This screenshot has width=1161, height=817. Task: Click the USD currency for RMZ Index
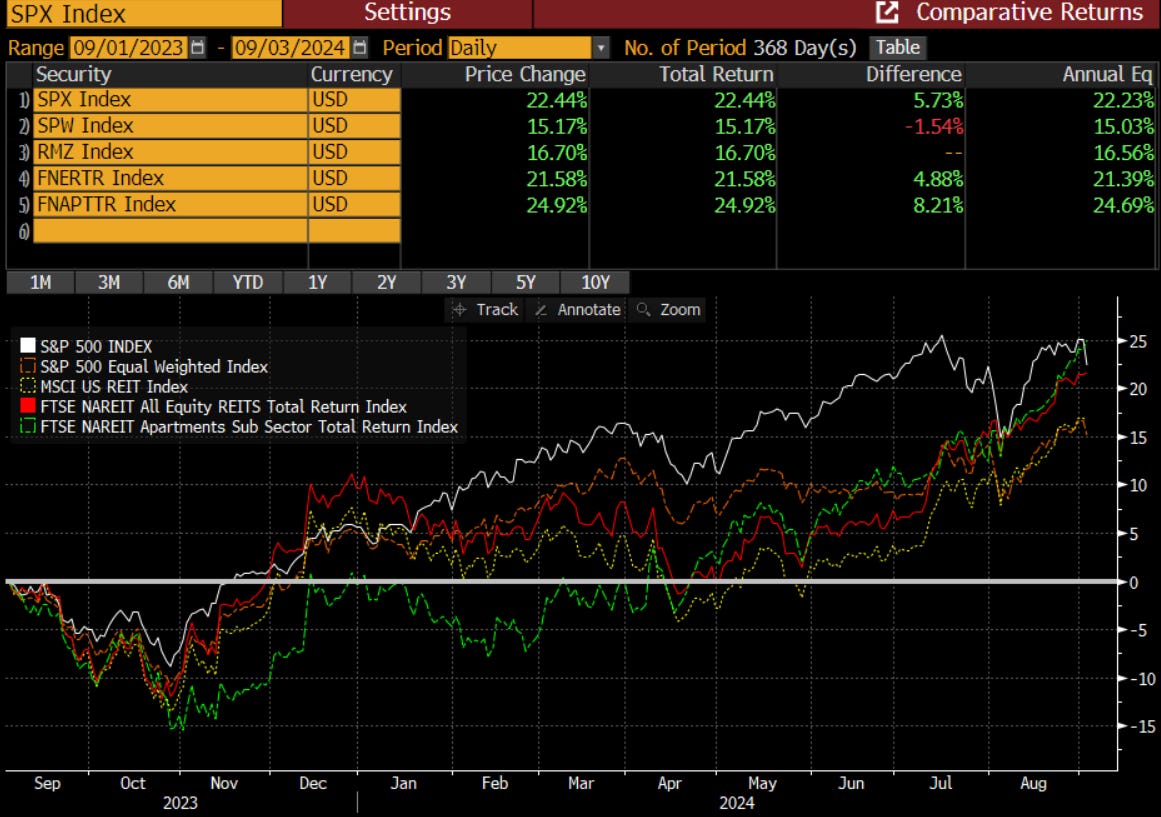click(354, 152)
